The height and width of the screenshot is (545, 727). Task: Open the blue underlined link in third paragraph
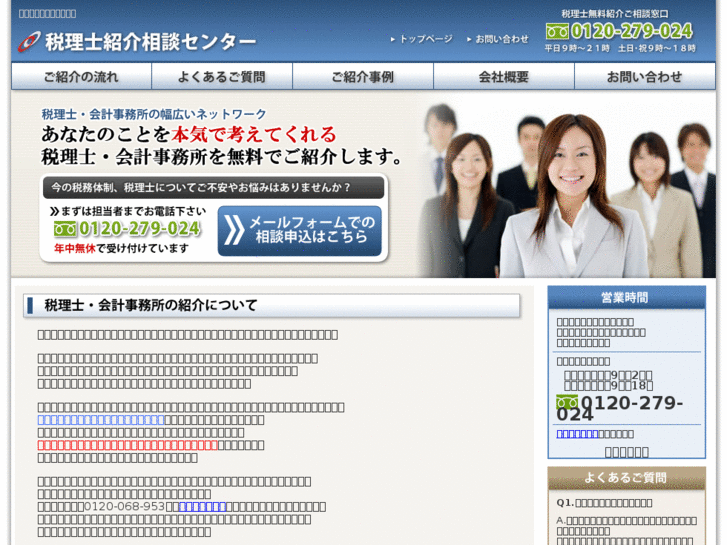point(101,420)
